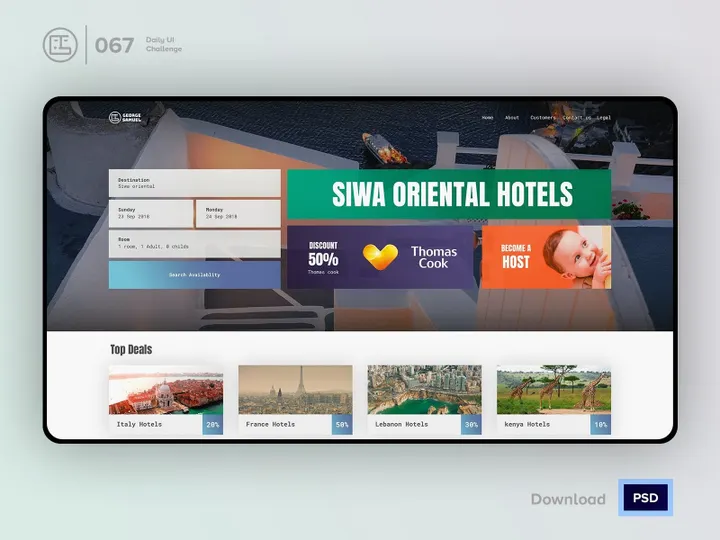Open the France Hotels deal photo
The height and width of the screenshot is (540, 720).
295,390
